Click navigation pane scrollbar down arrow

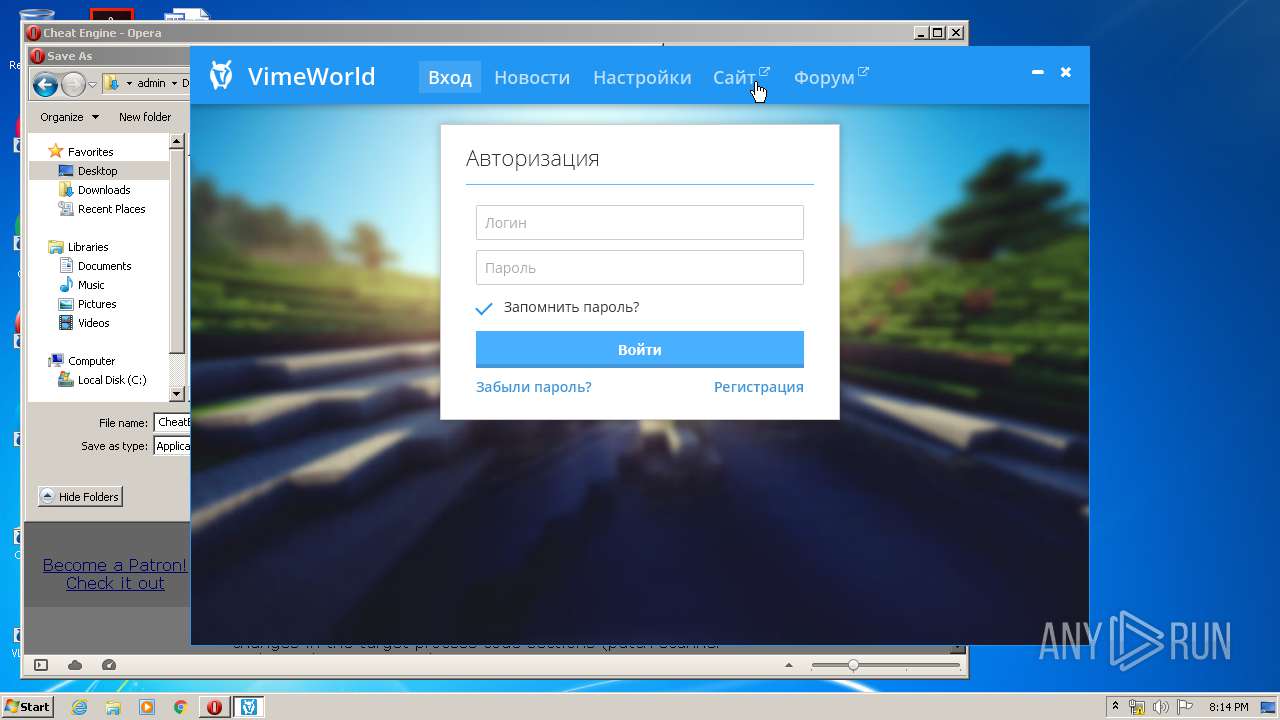177,394
